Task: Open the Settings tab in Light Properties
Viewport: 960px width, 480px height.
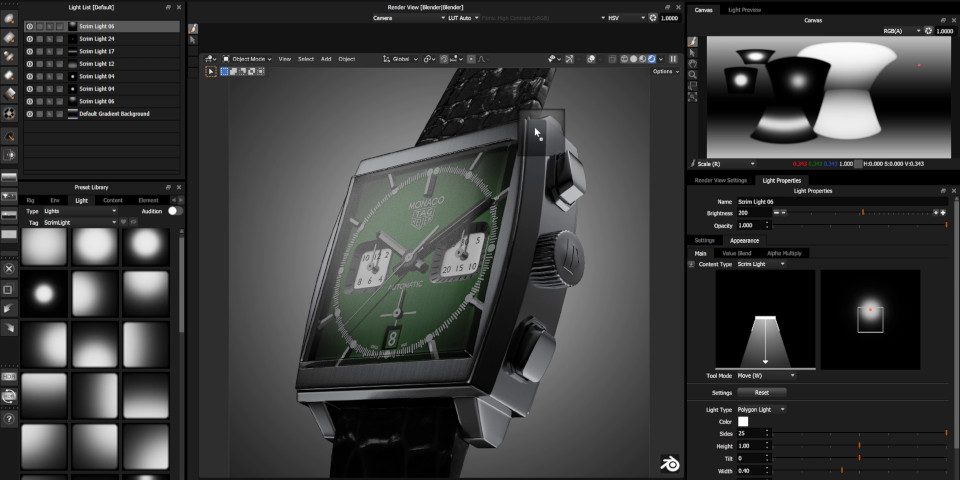Action: 704,241
